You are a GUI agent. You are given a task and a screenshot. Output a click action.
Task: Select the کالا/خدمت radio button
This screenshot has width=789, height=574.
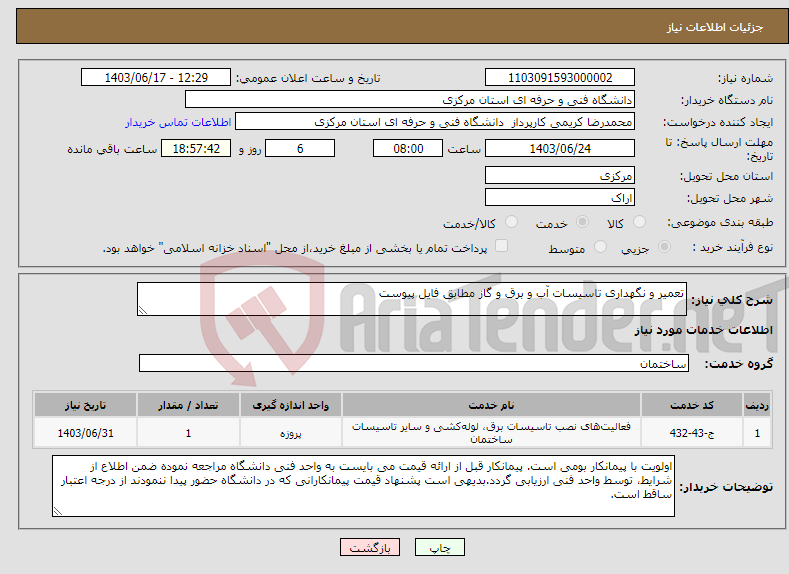point(511,222)
